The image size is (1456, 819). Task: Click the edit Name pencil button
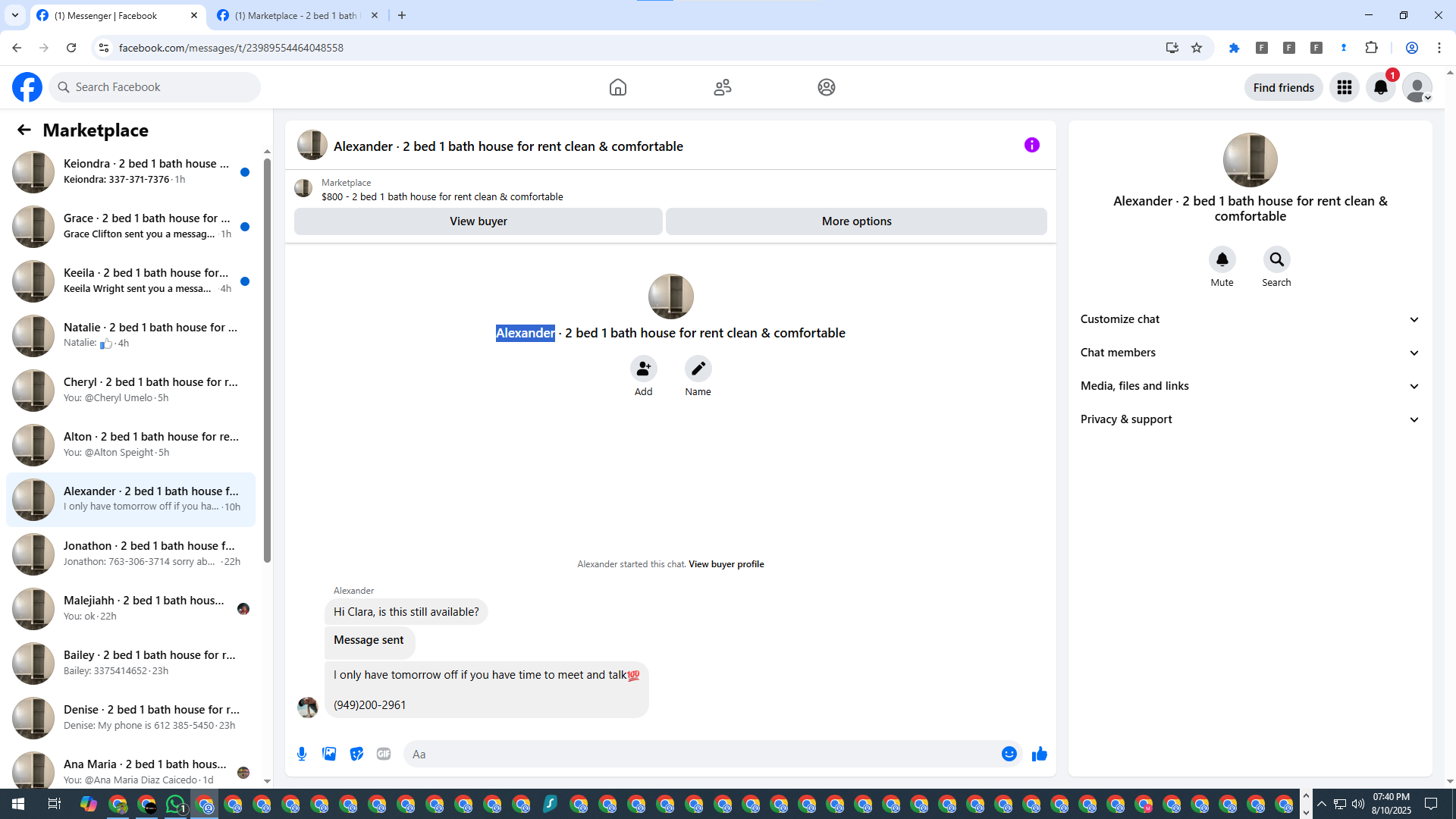698,369
